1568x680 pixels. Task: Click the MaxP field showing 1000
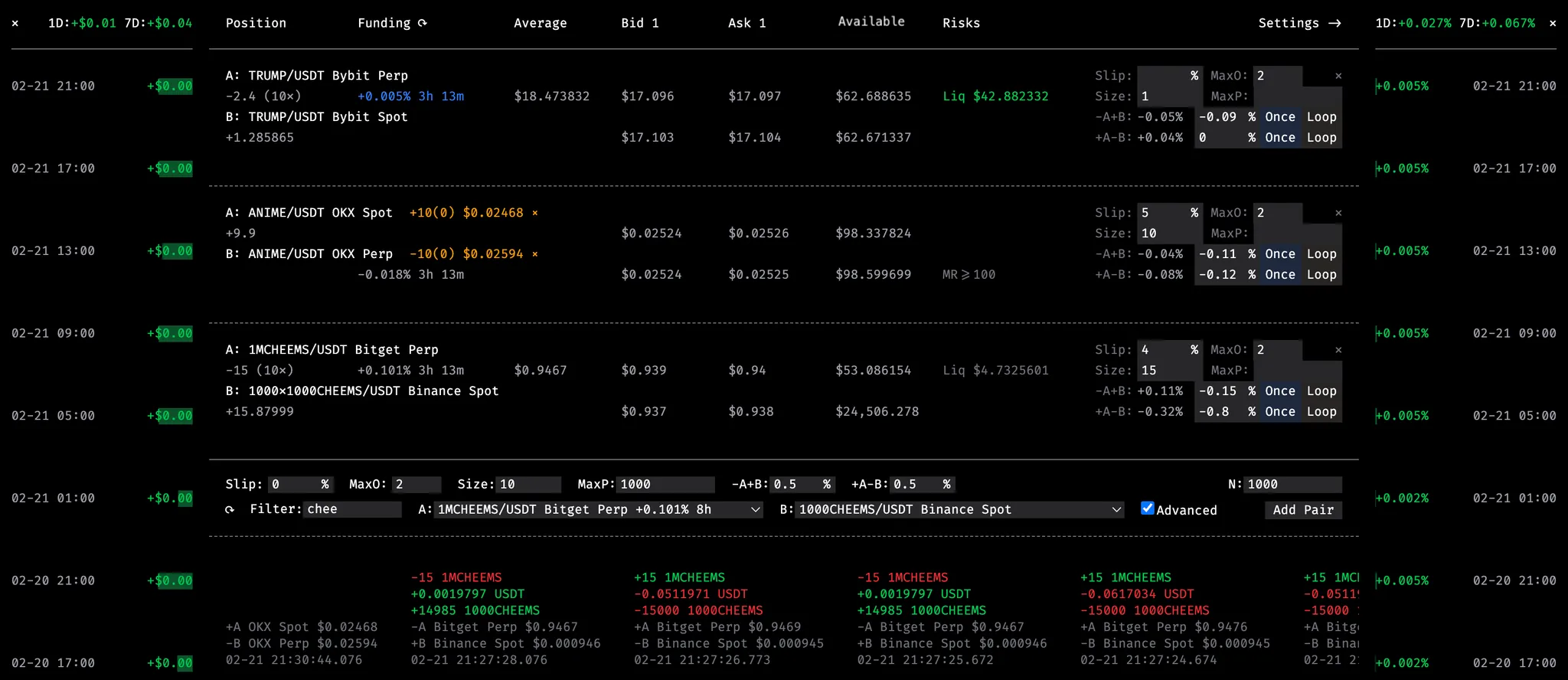(665, 485)
